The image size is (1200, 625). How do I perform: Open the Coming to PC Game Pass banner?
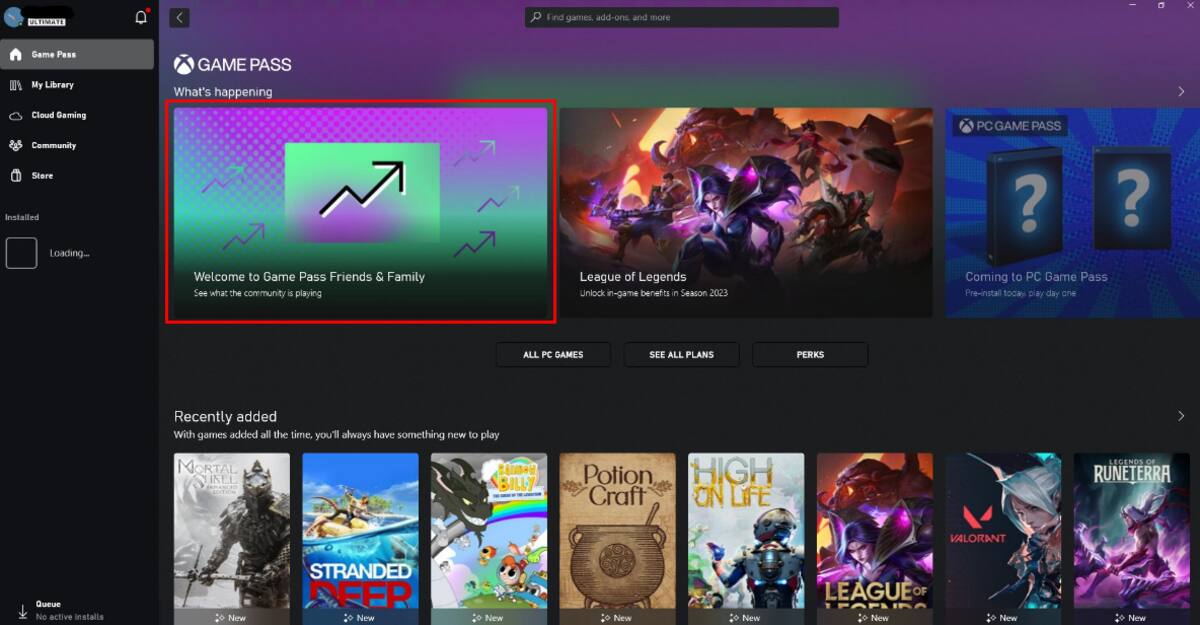pos(1073,212)
